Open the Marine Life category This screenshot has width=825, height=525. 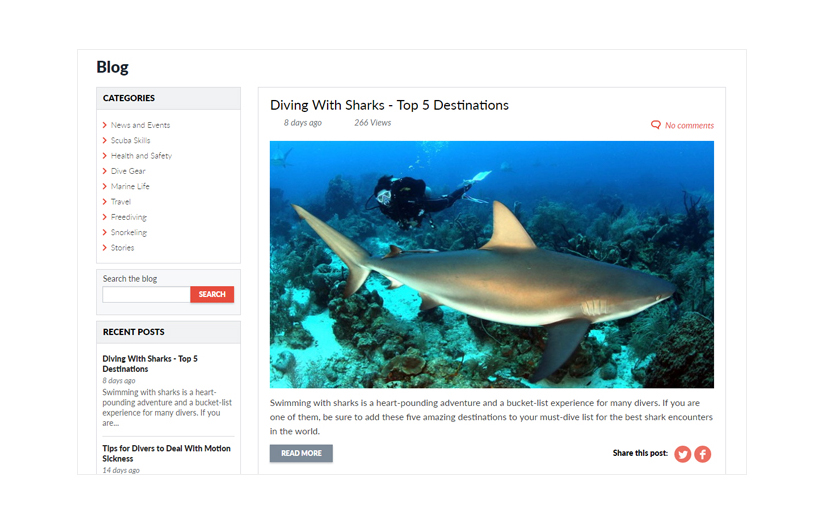(130, 186)
